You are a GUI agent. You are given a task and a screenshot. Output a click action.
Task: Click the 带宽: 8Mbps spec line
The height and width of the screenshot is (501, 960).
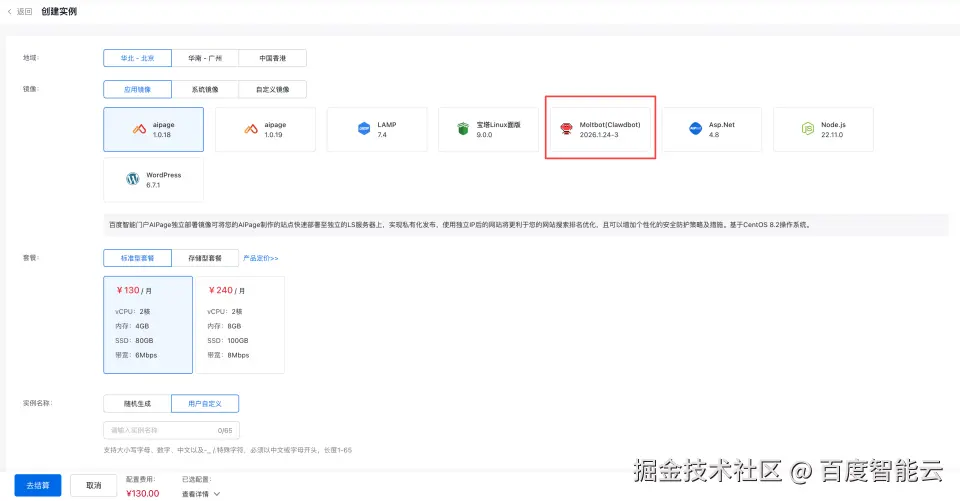click(228, 355)
